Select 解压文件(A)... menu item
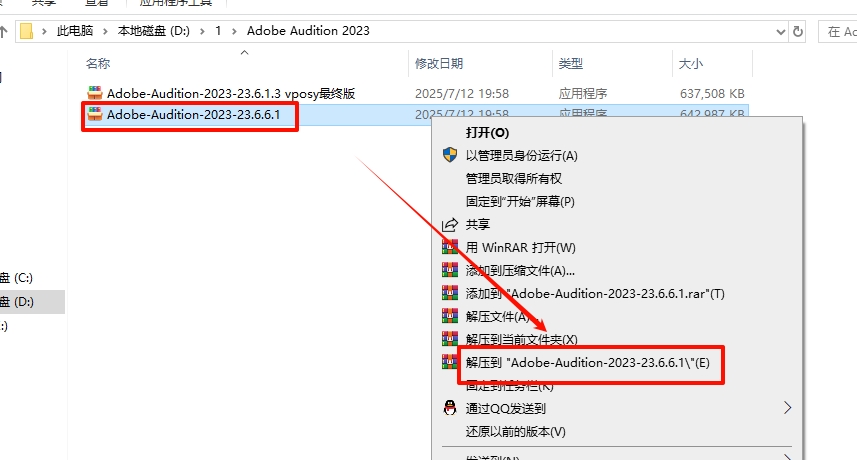Image resolution: width=857 pixels, height=460 pixels. pyautogui.click(x=617, y=316)
